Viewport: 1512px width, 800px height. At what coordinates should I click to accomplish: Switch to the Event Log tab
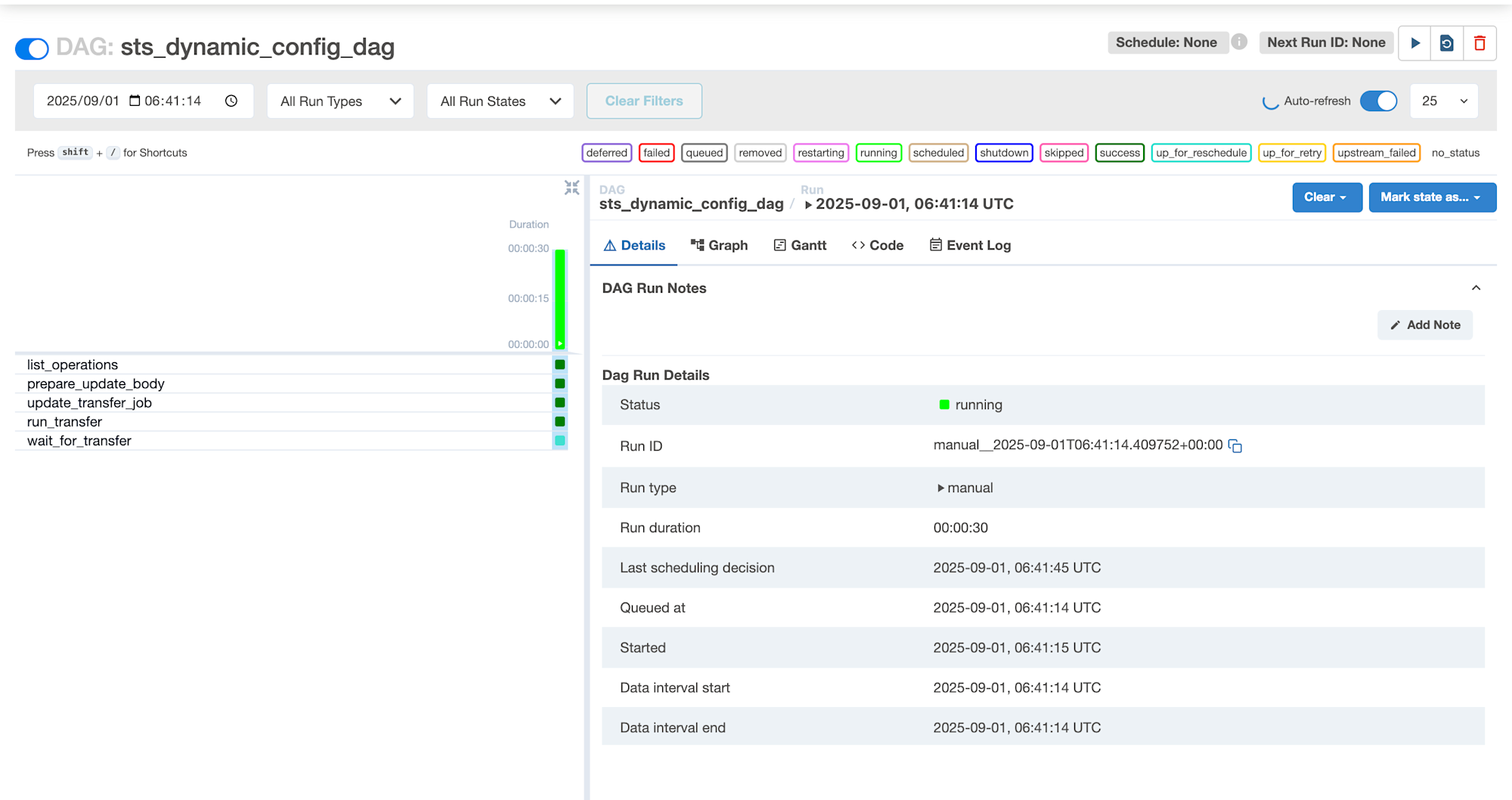(970, 245)
